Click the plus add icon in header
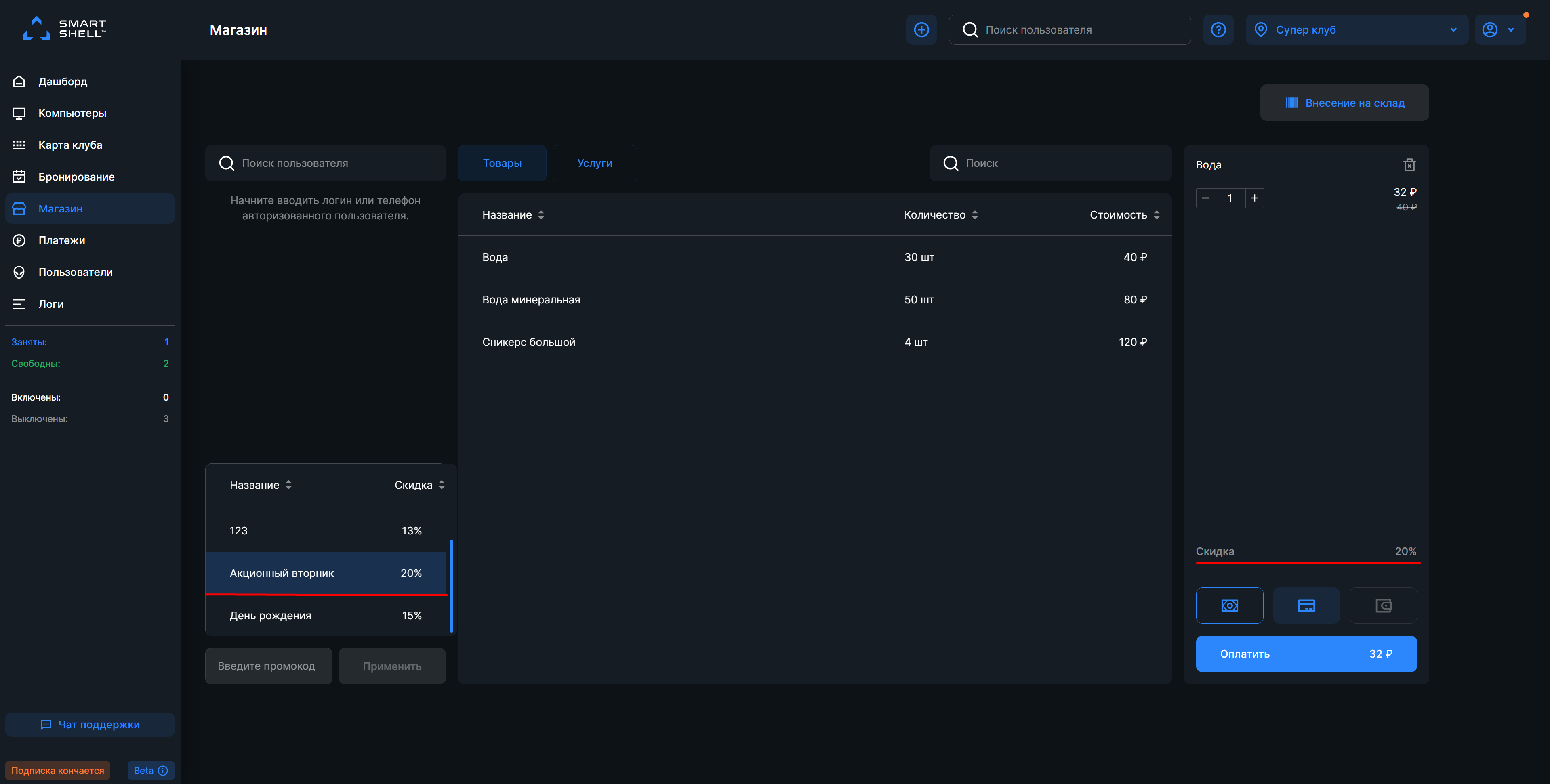 pos(921,29)
